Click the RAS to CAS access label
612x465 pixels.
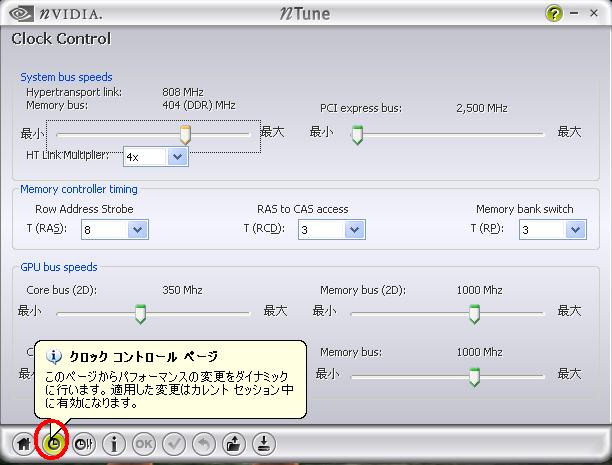302,209
